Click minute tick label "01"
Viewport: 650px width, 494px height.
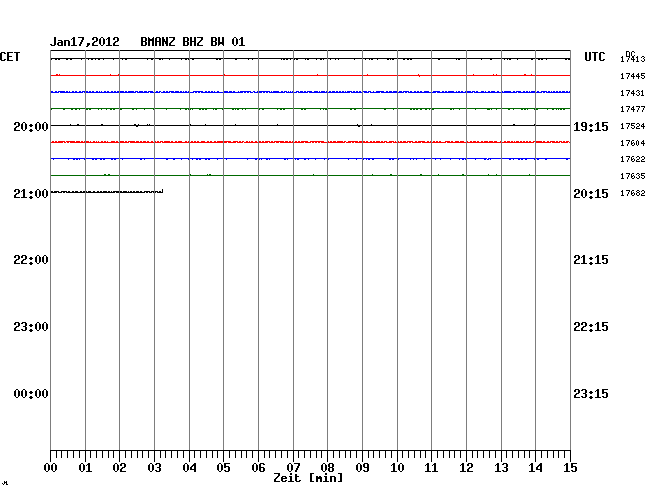85,468
